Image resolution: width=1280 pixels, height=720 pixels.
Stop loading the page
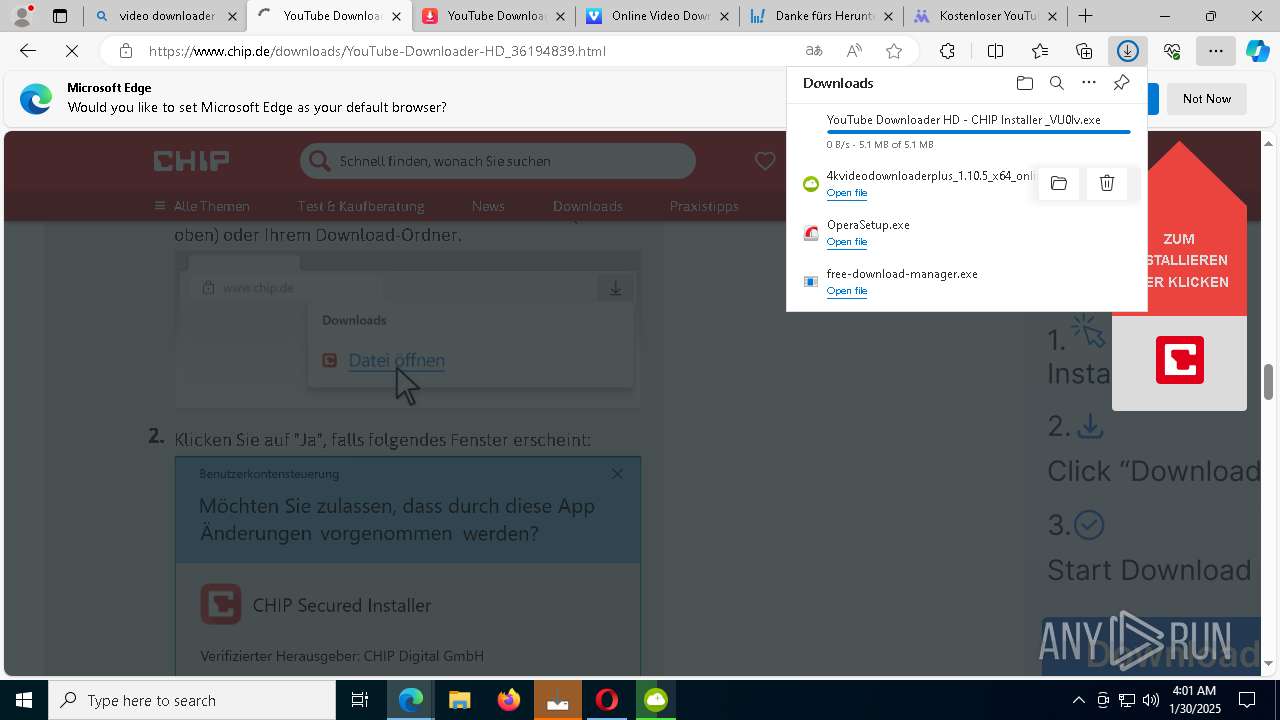72,51
